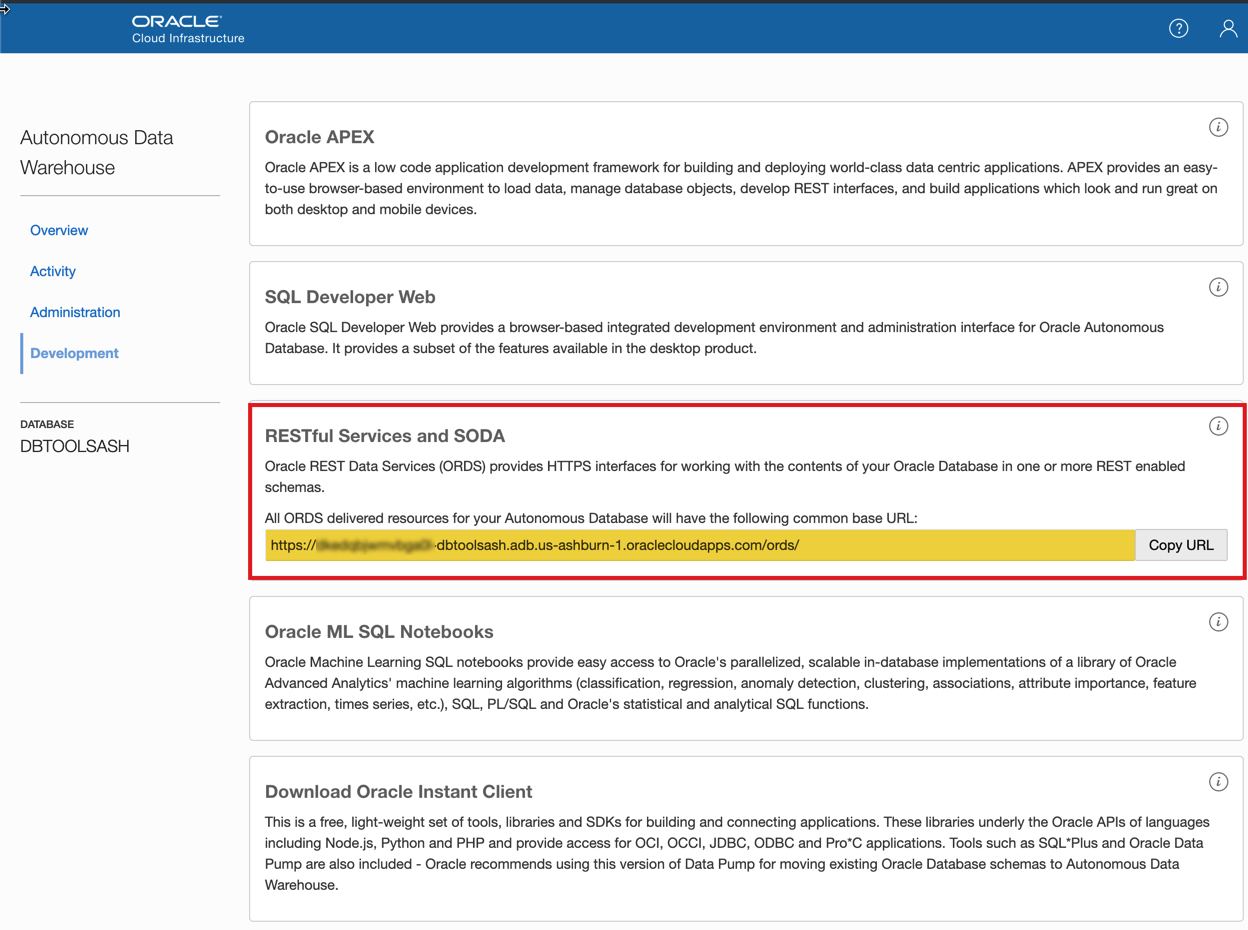Click the info icon on SQL Developer Web card
The image size is (1248, 930).
coord(1218,287)
